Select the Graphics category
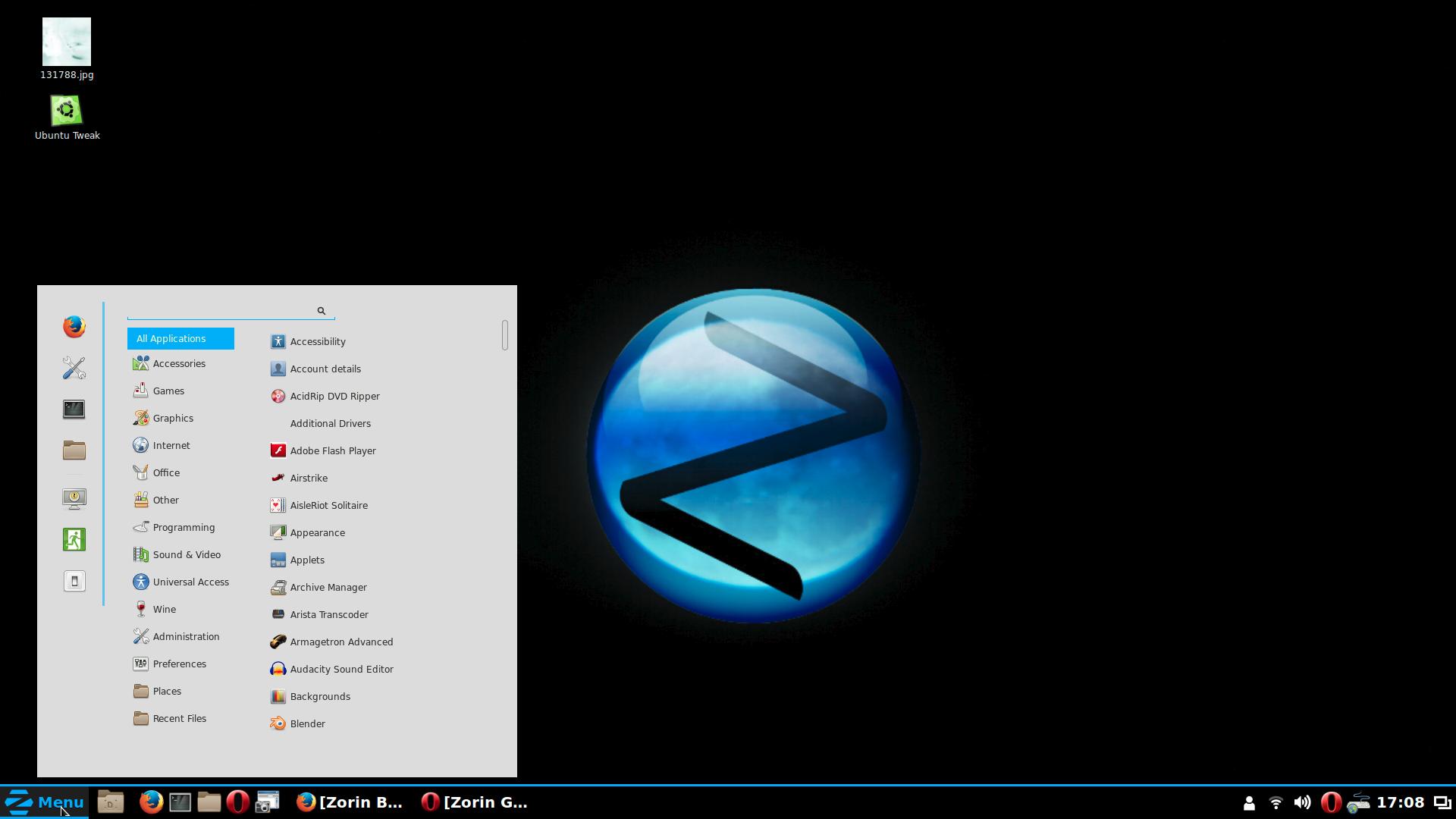1456x819 pixels. point(173,418)
